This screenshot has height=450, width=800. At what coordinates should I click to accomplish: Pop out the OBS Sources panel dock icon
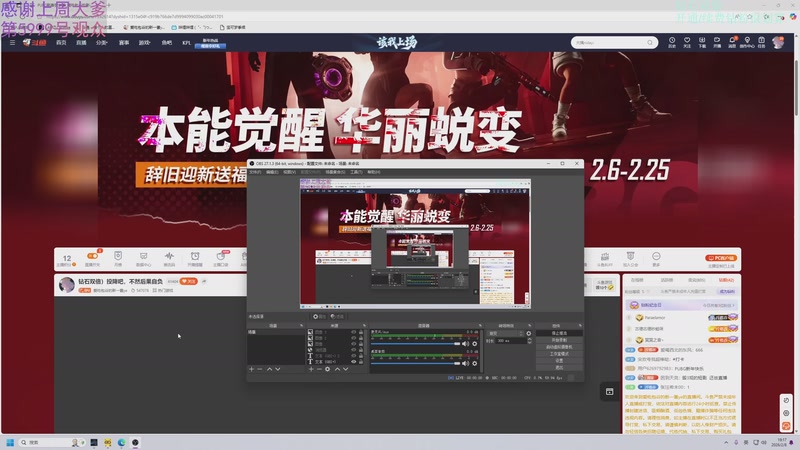[x=364, y=326]
